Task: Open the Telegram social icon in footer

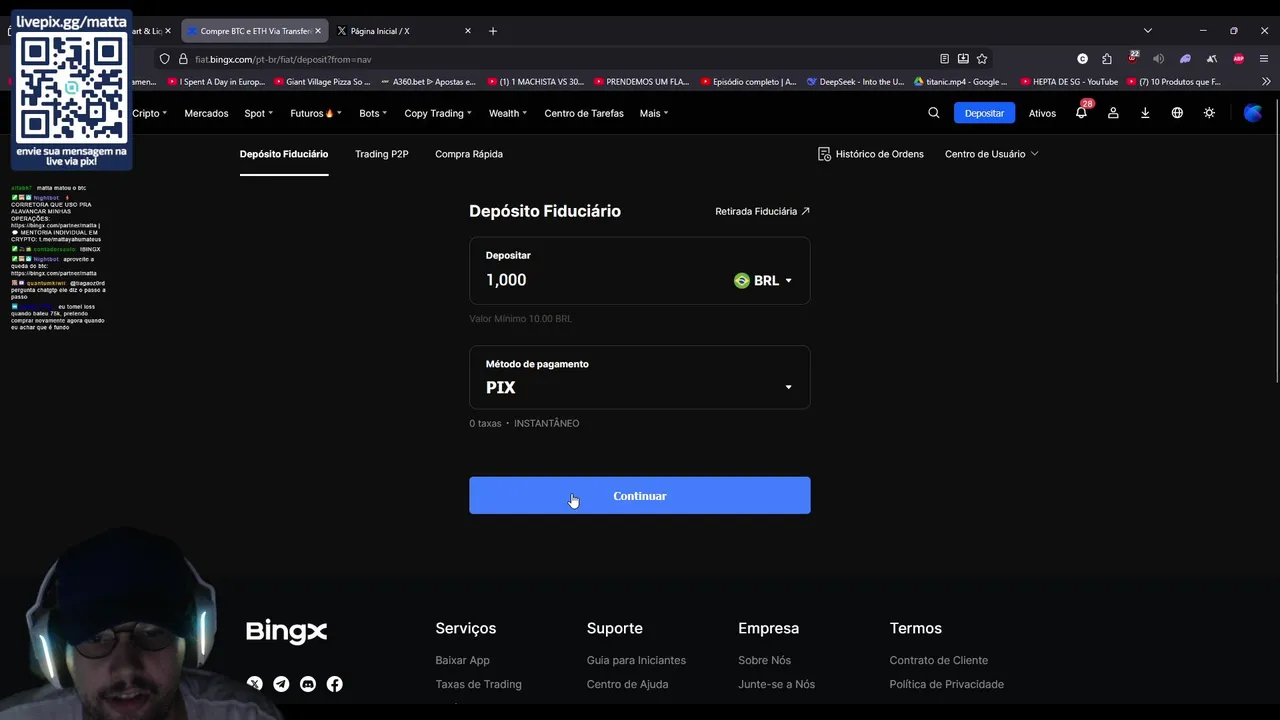Action: pyautogui.click(x=281, y=684)
